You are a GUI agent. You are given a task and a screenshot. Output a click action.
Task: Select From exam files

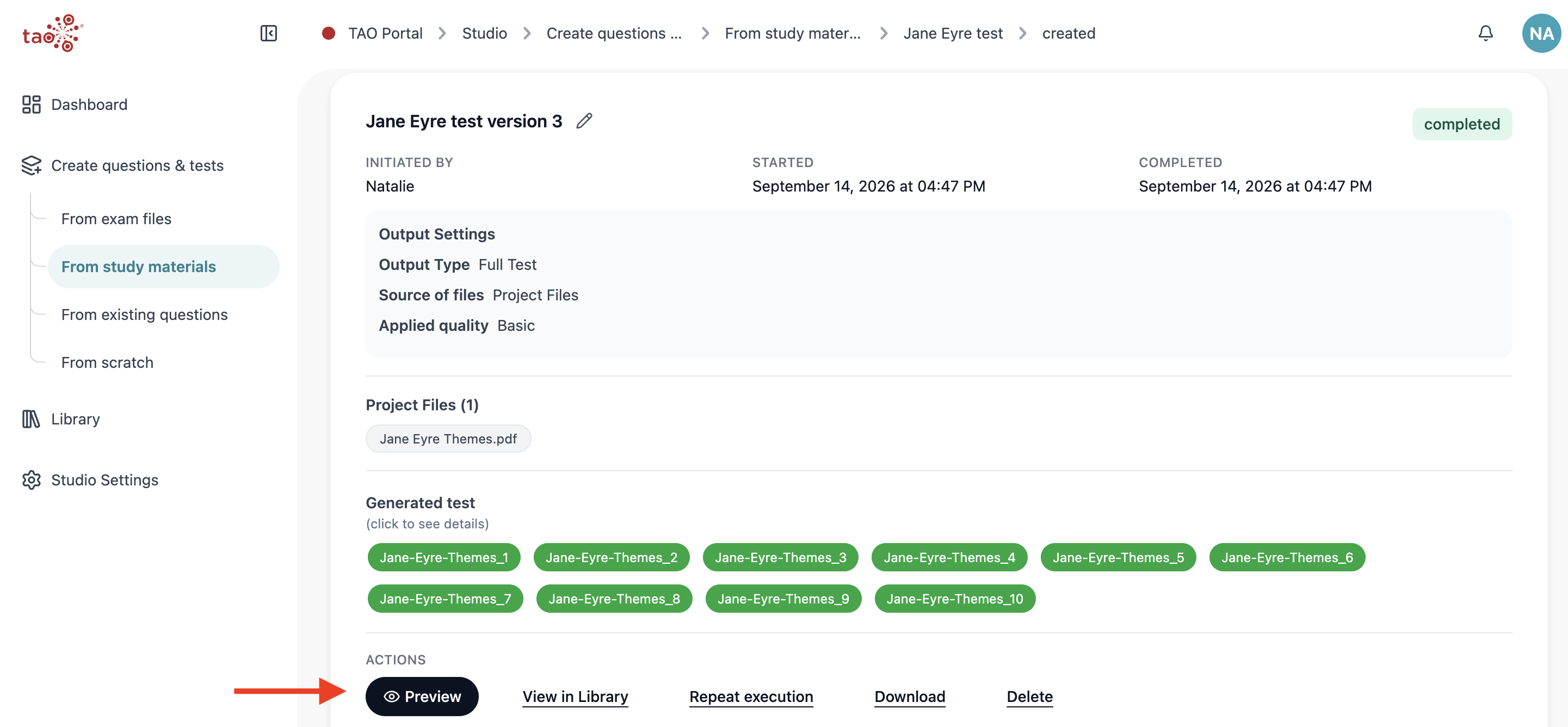coord(116,219)
